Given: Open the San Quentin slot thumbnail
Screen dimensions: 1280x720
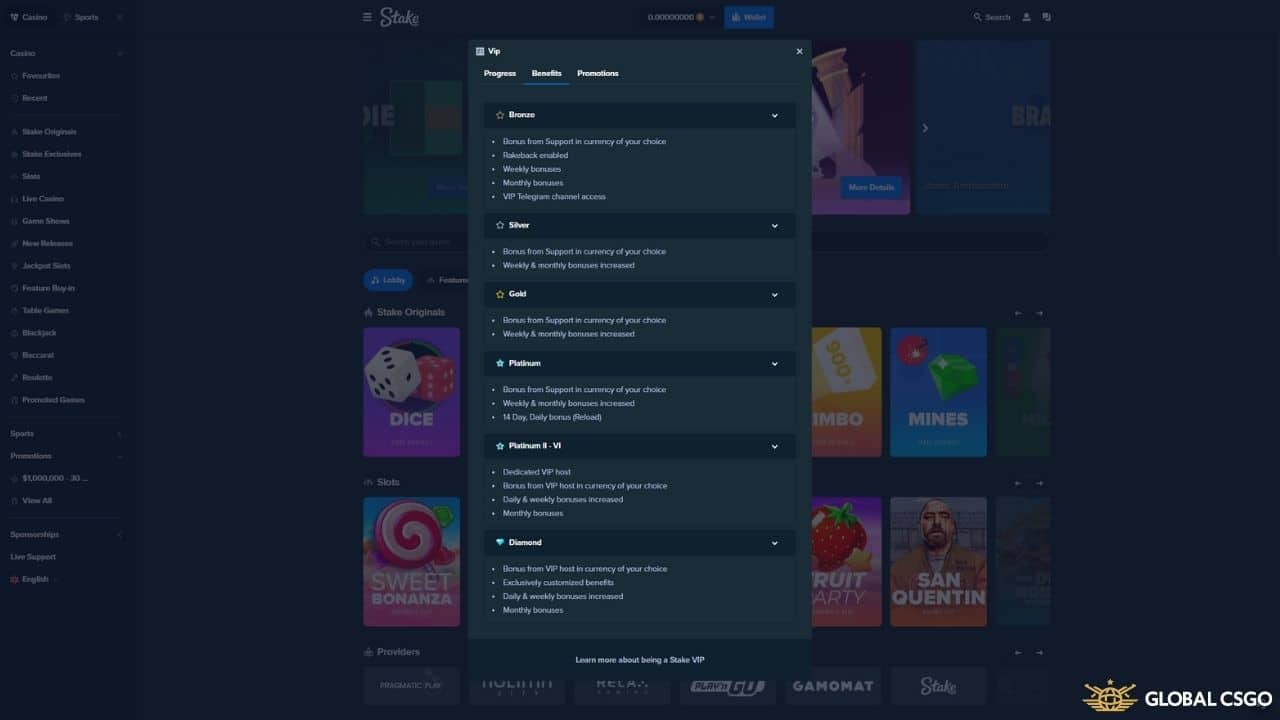Looking at the screenshot, I should click(x=938, y=562).
